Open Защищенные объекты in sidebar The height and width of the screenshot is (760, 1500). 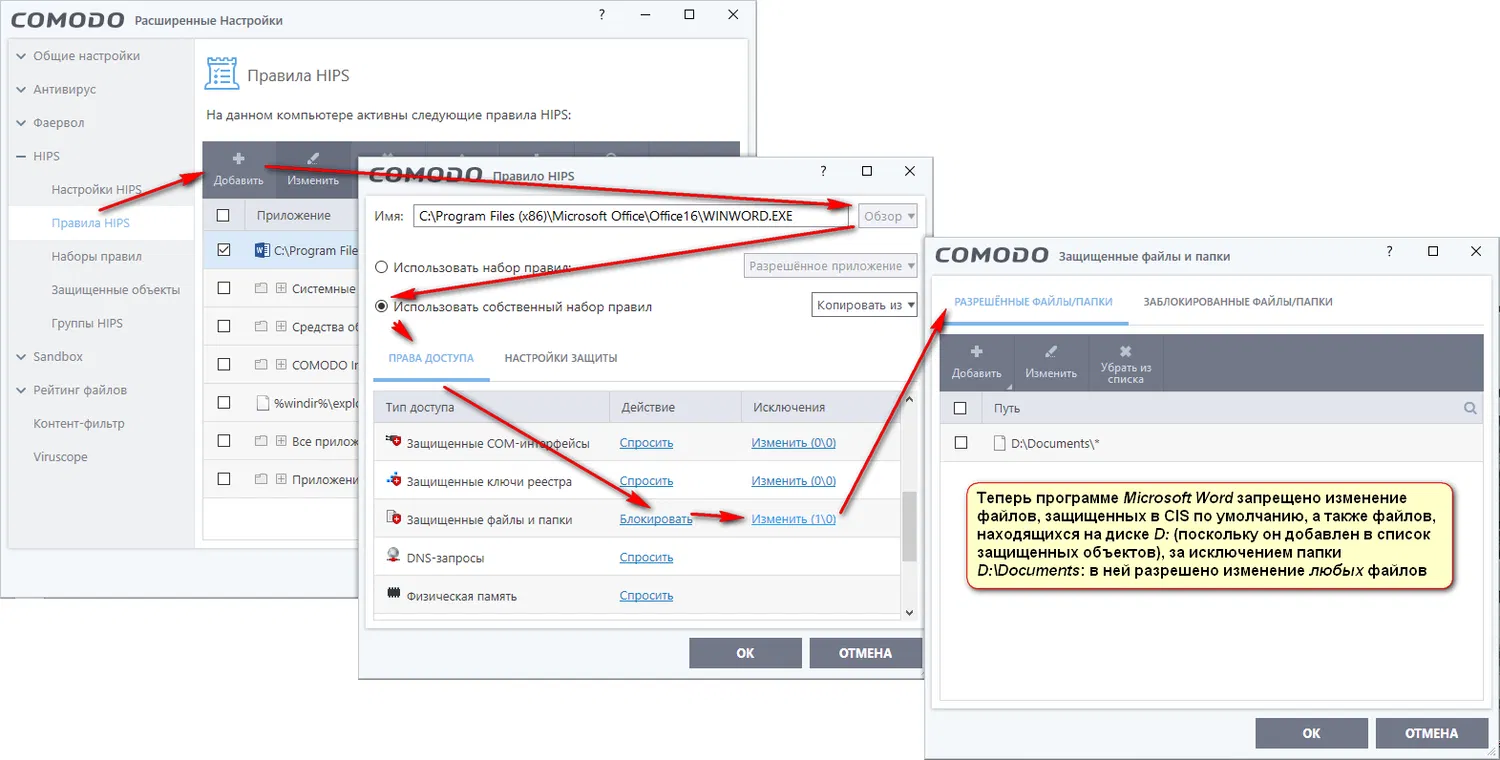pos(115,290)
